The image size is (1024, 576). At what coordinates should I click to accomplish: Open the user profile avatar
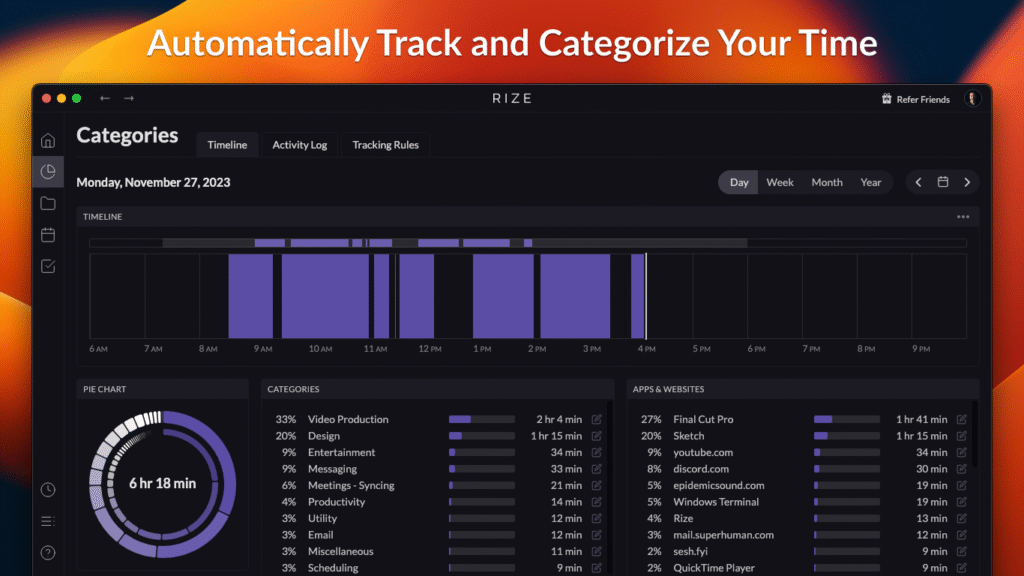pos(972,99)
